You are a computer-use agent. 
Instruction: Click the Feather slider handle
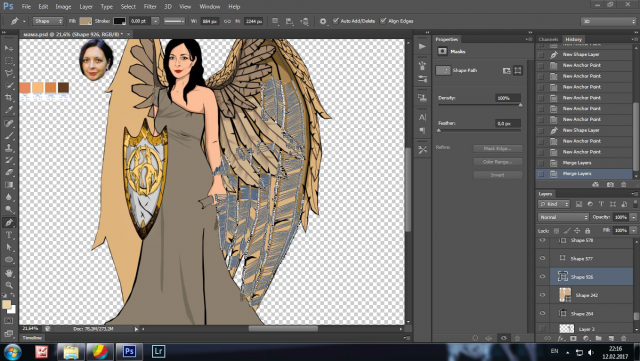coord(439,130)
